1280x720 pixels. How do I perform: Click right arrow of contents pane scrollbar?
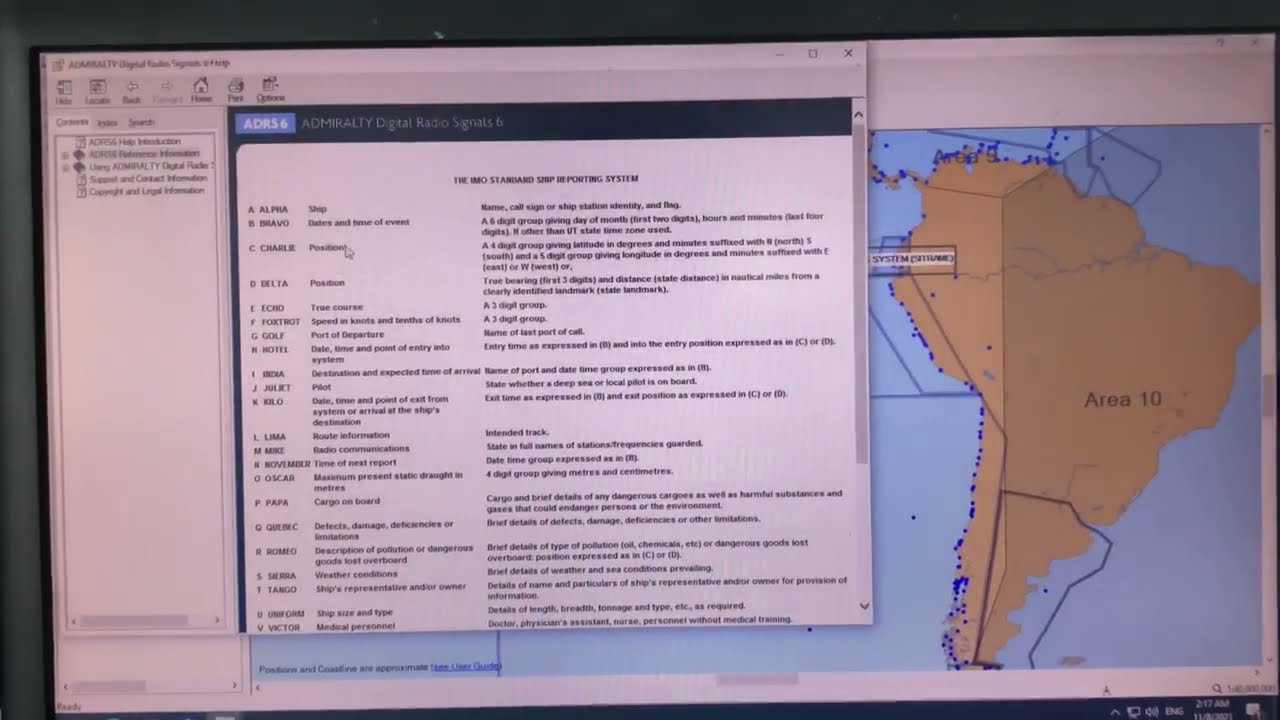point(217,621)
